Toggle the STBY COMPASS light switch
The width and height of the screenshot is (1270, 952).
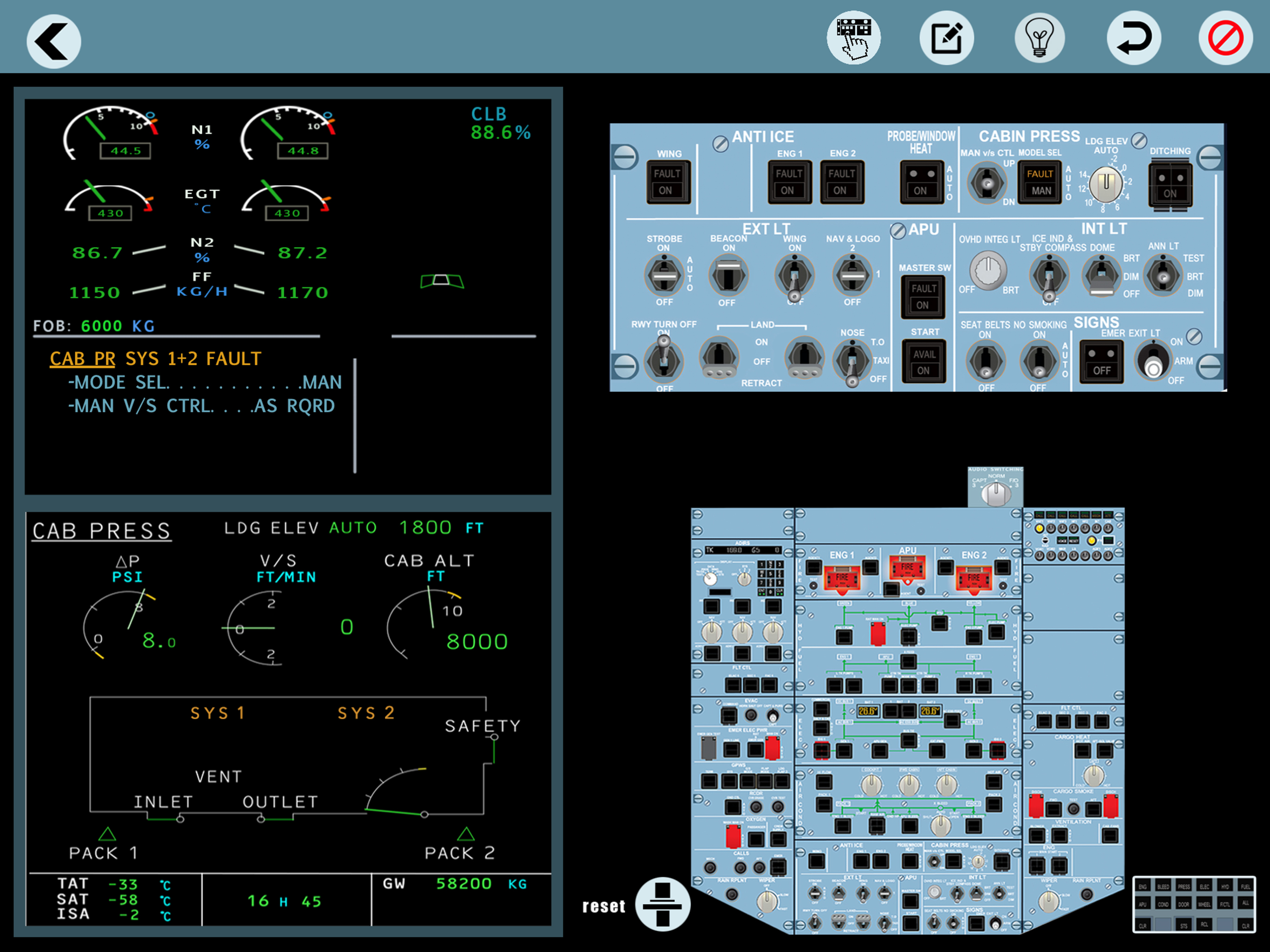(1049, 278)
